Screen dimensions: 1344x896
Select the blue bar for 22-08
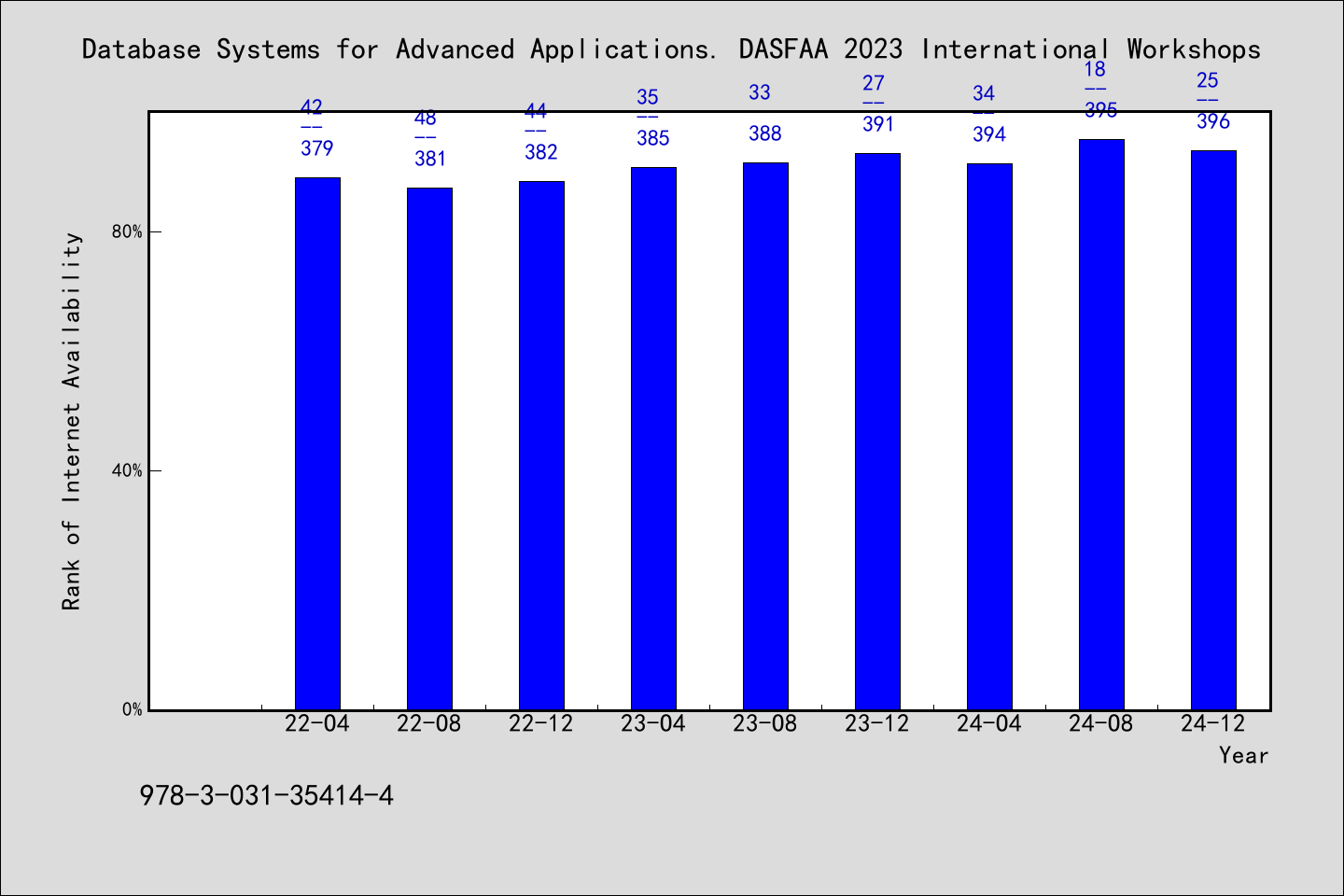(x=429, y=449)
